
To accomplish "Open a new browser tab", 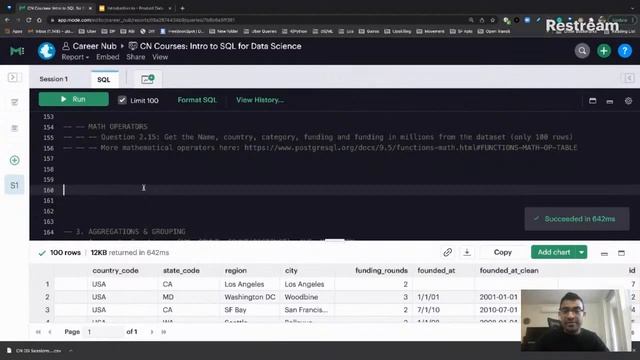I will tap(182, 8).
